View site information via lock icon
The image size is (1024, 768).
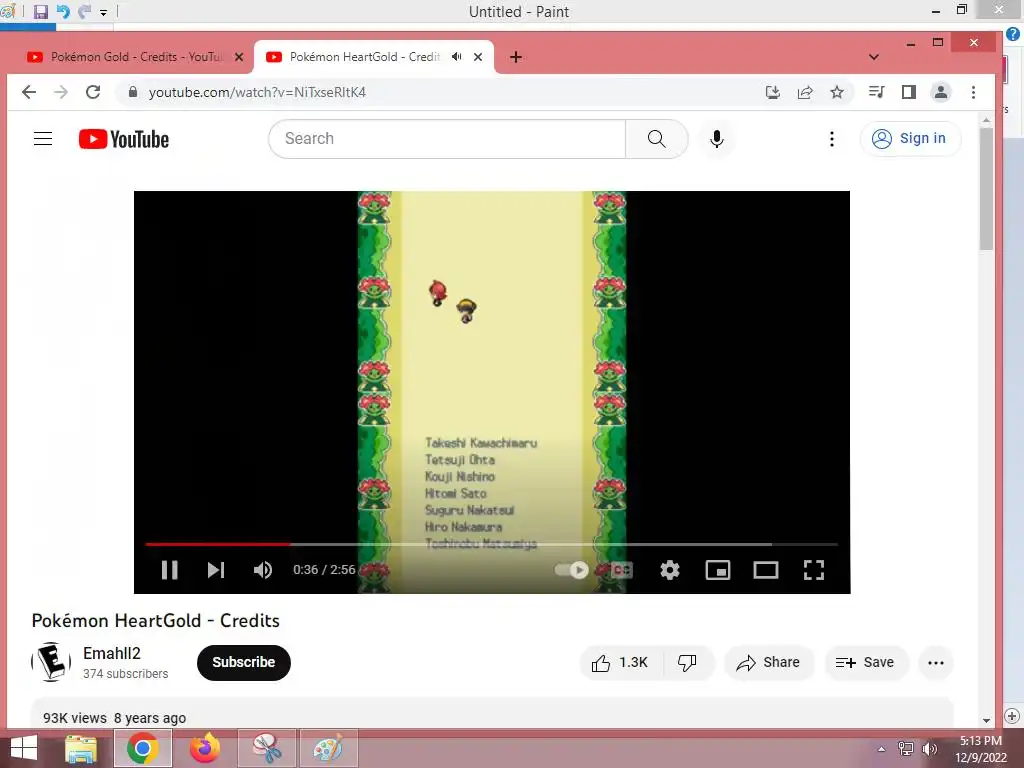pyautogui.click(x=133, y=92)
